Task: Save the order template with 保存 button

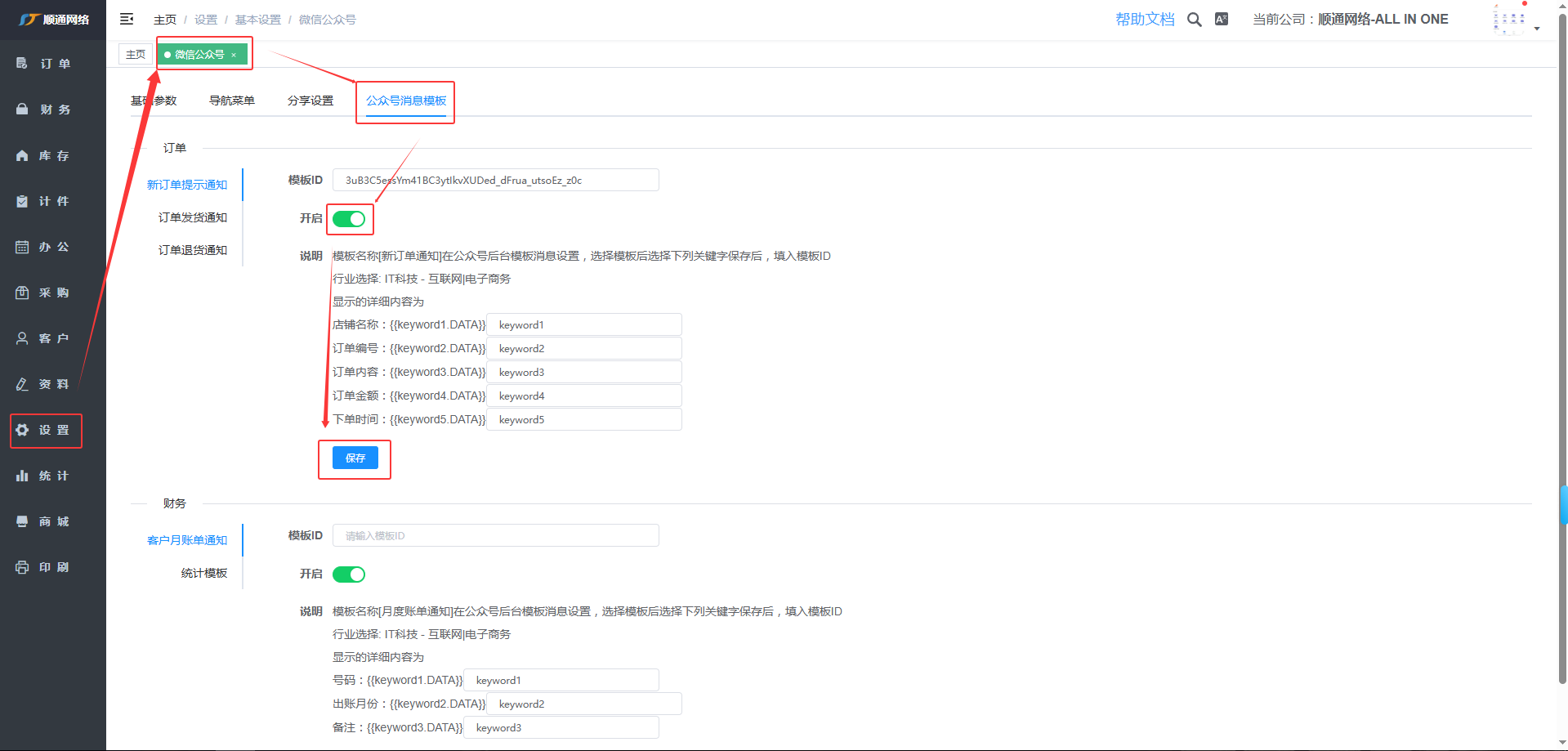Action: pyautogui.click(x=355, y=458)
